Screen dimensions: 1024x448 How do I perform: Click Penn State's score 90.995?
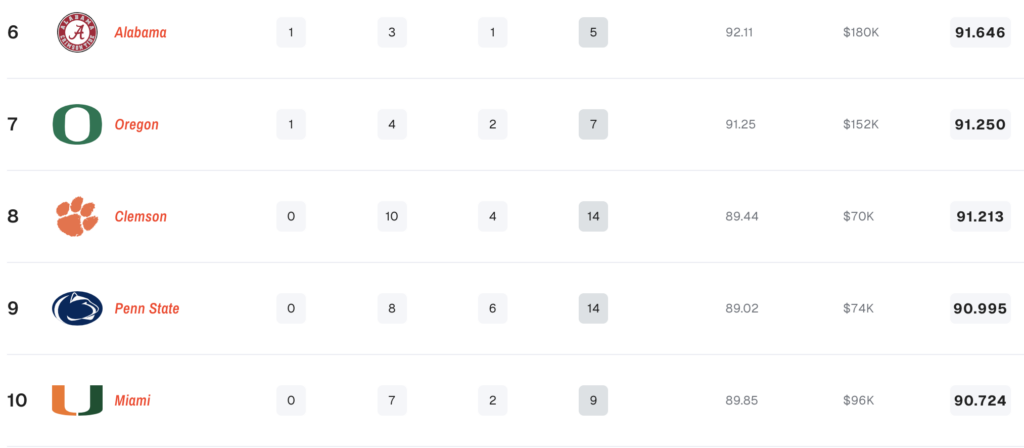point(980,309)
